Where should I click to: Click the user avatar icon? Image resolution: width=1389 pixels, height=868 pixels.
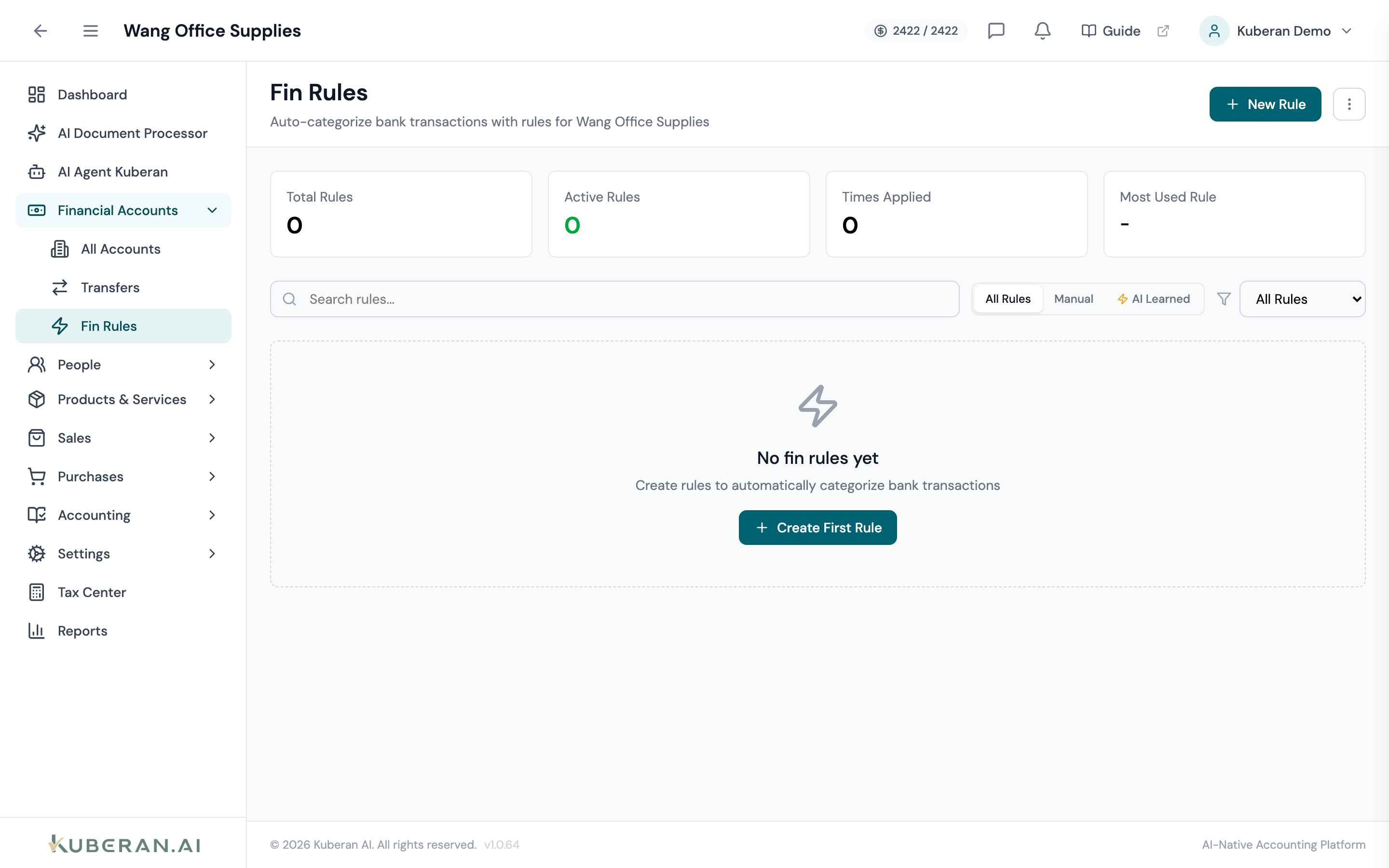(x=1214, y=31)
